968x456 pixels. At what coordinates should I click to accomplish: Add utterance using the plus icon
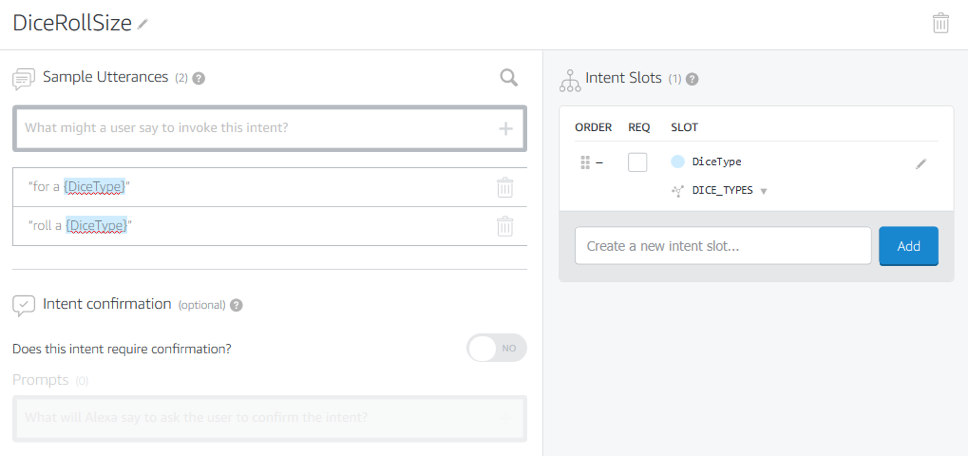(505, 128)
